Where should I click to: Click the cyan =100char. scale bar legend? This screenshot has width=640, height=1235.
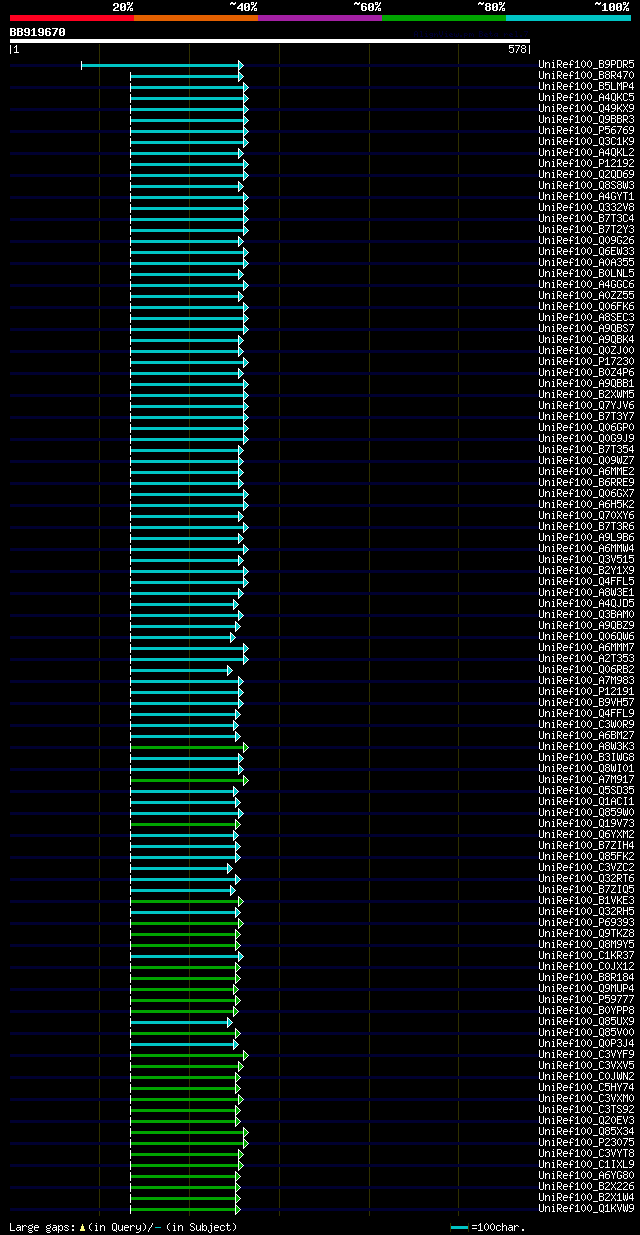click(460, 1227)
